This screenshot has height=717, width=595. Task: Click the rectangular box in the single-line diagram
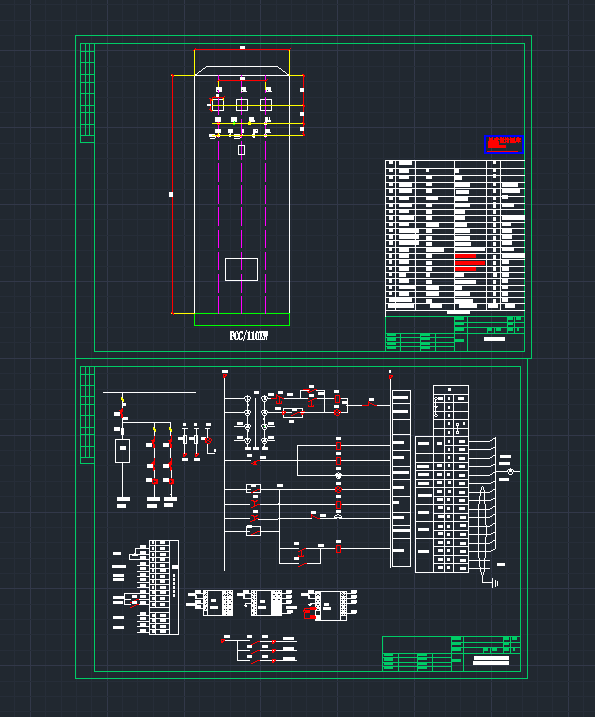[122, 451]
